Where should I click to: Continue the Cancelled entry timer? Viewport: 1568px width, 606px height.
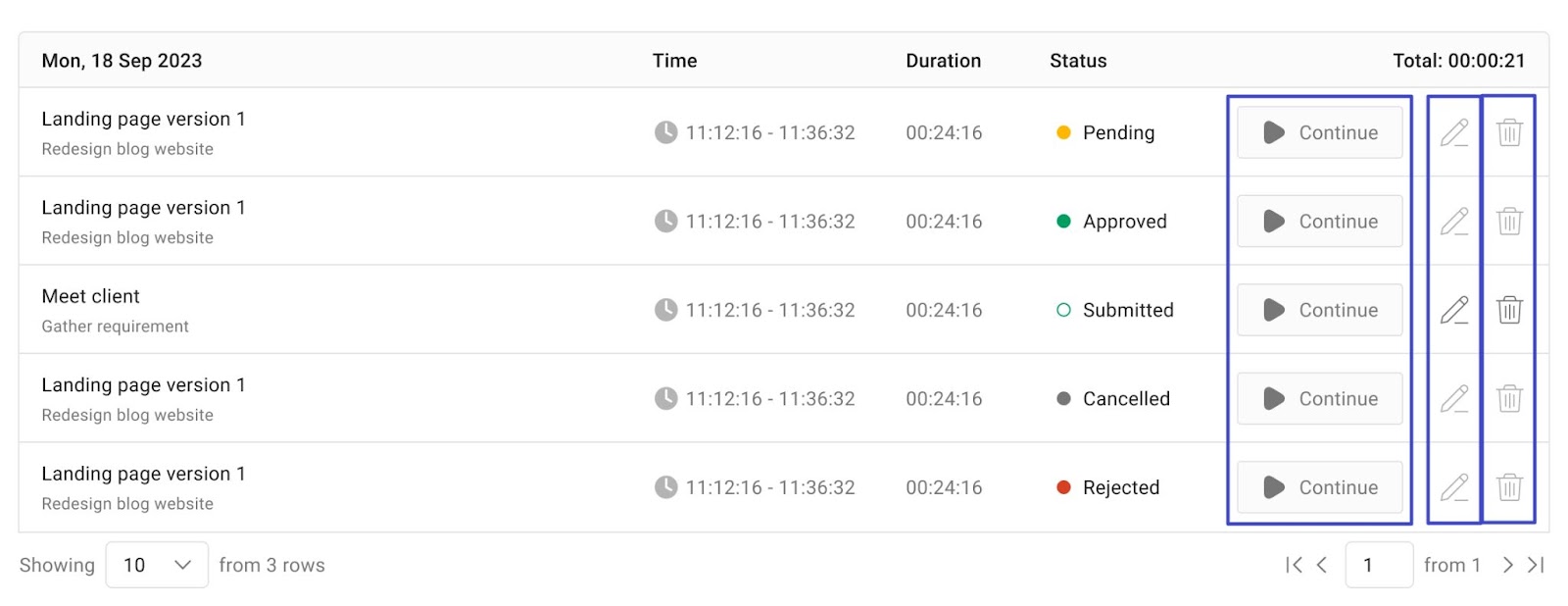1319,399
